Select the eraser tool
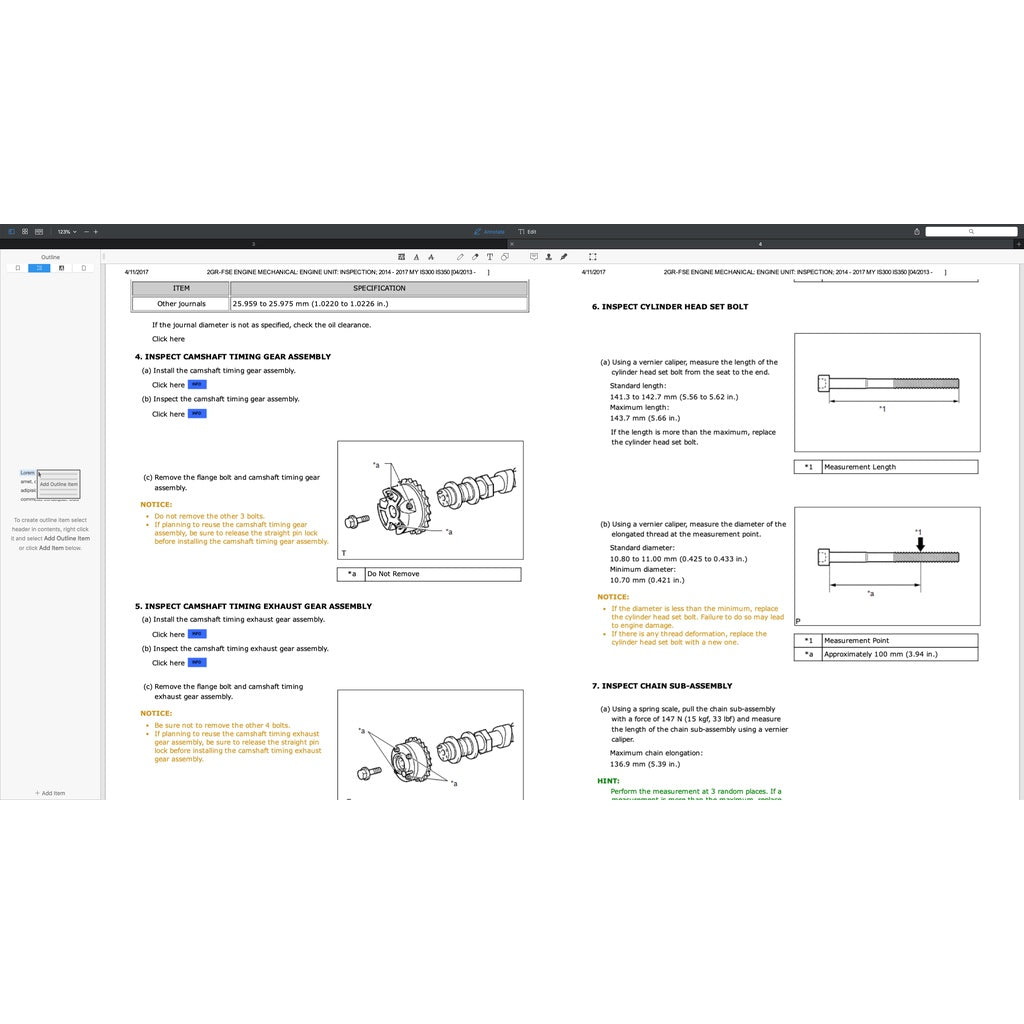The image size is (1024, 1024). point(474,257)
